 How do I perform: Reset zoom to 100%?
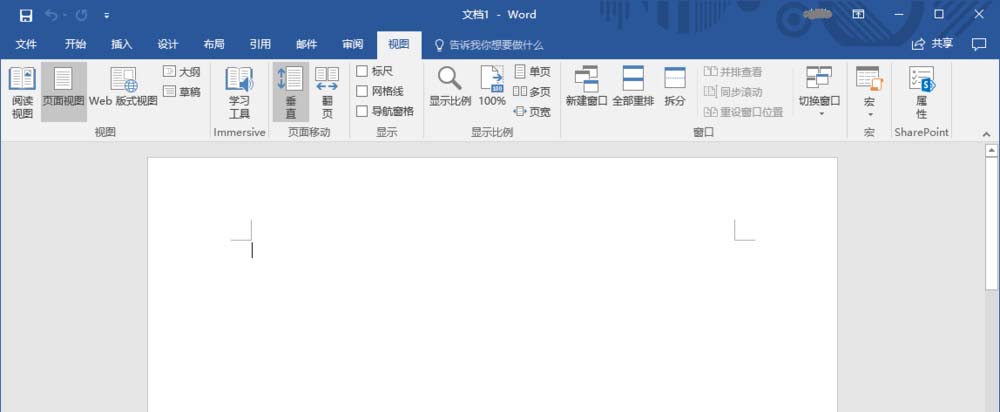click(x=492, y=88)
